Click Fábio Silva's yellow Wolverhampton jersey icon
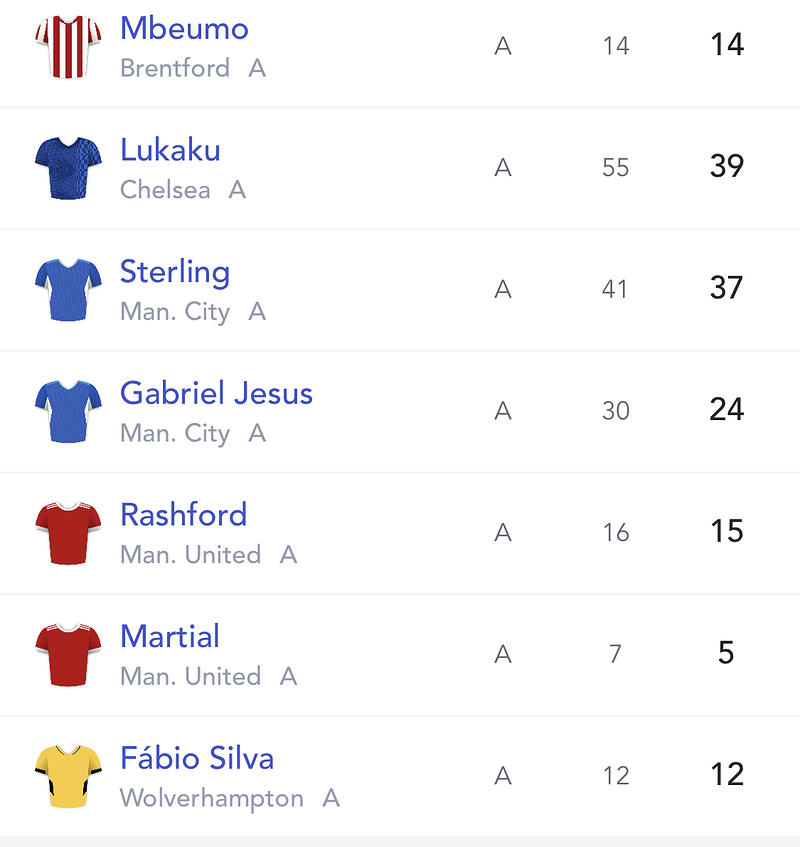The width and height of the screenshot is (800, 847). (68, 776)
